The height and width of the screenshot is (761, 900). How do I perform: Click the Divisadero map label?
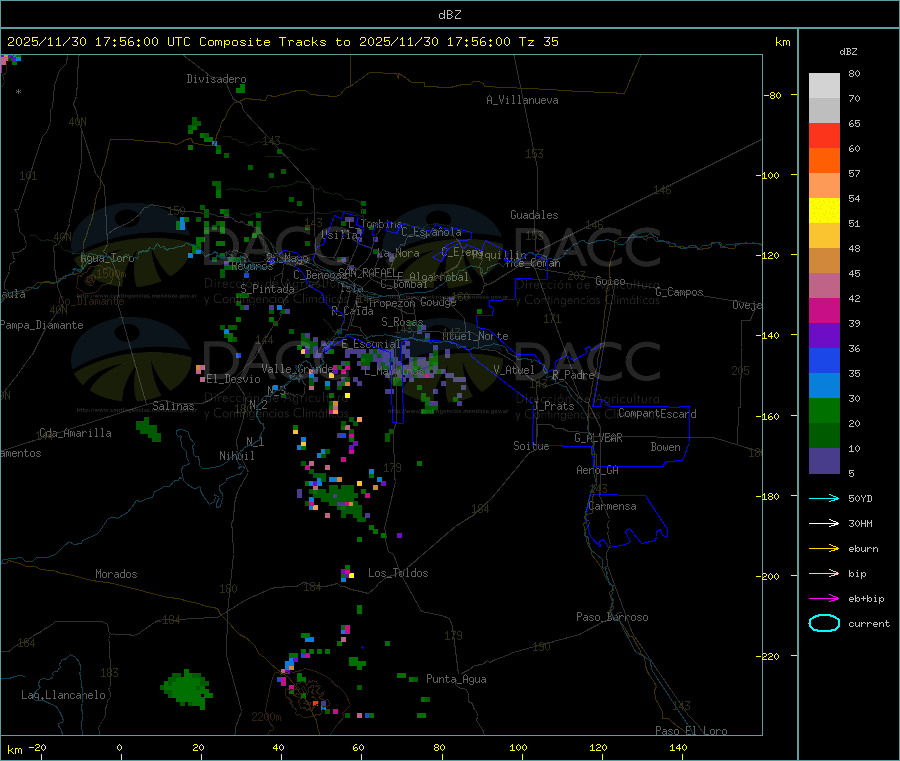pos(216,79)
